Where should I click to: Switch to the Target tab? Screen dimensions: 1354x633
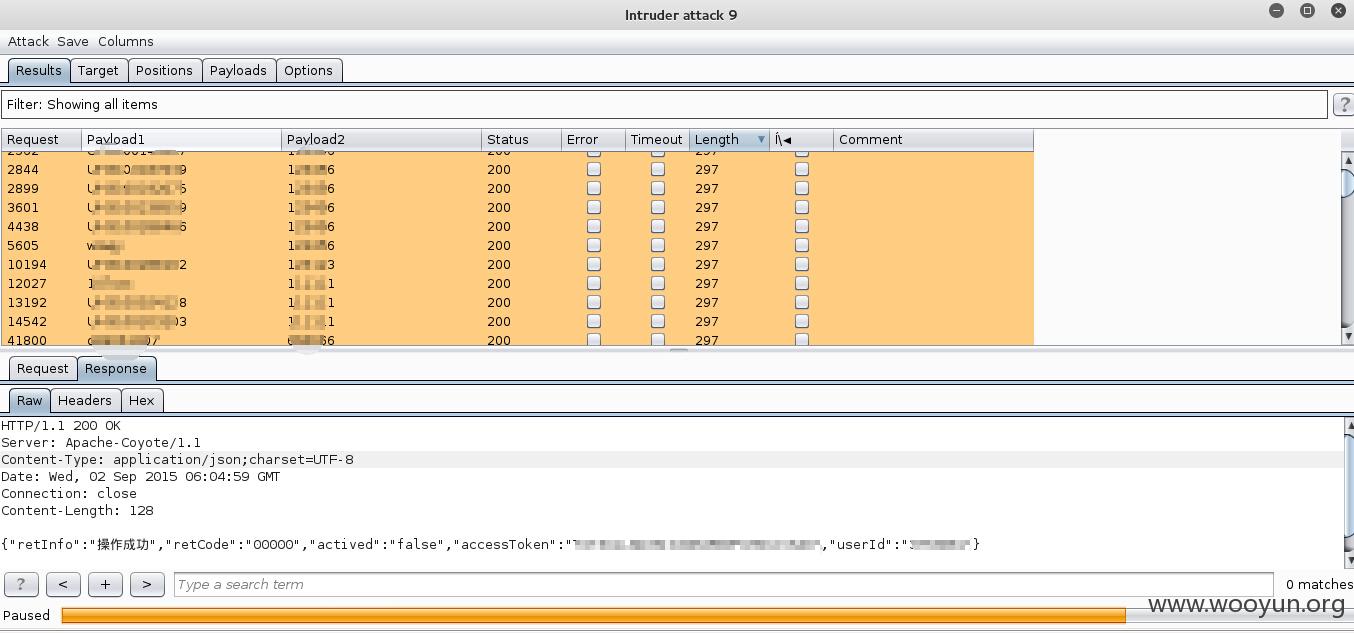coord(98,70)
